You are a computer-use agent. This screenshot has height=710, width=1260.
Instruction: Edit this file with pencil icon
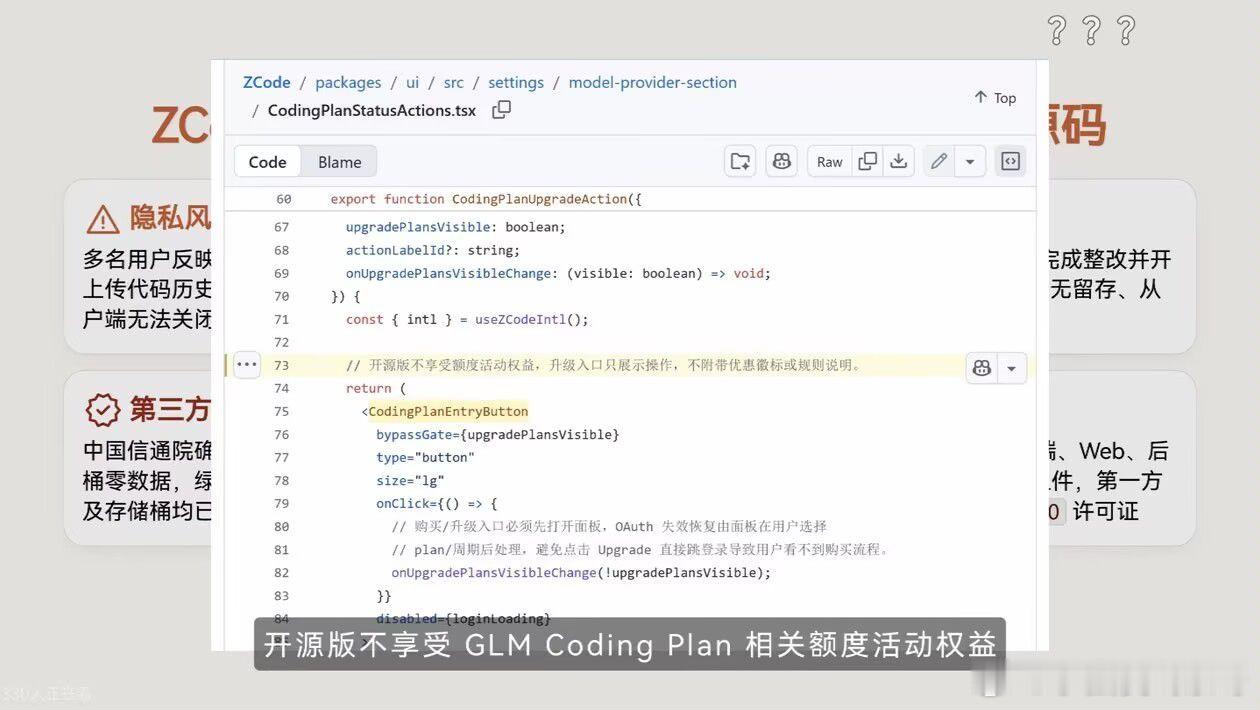[938, 161]
